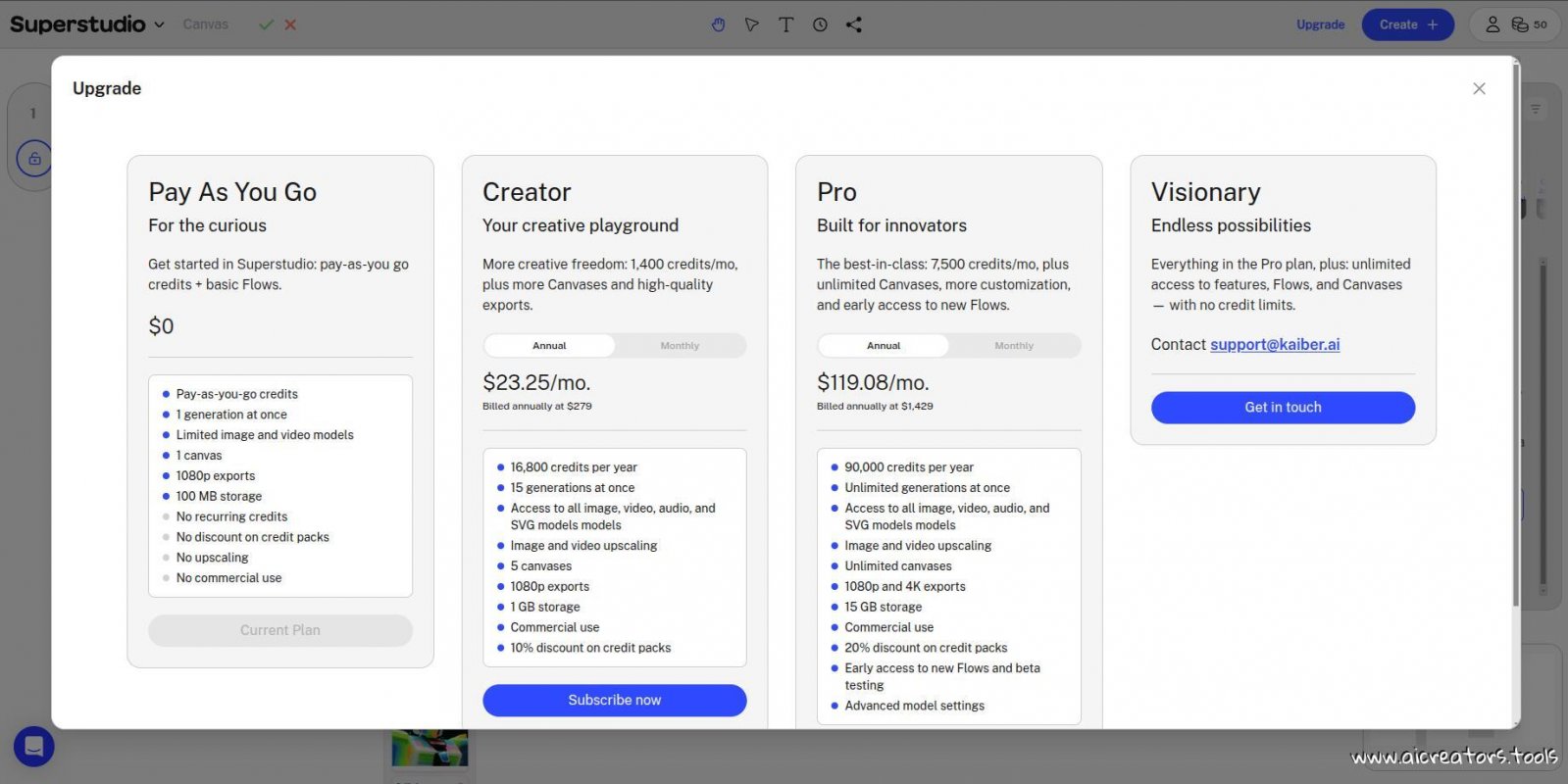1568x784 pixels.
Task: Click the Canvas name field
Action: tap(205, 24)
